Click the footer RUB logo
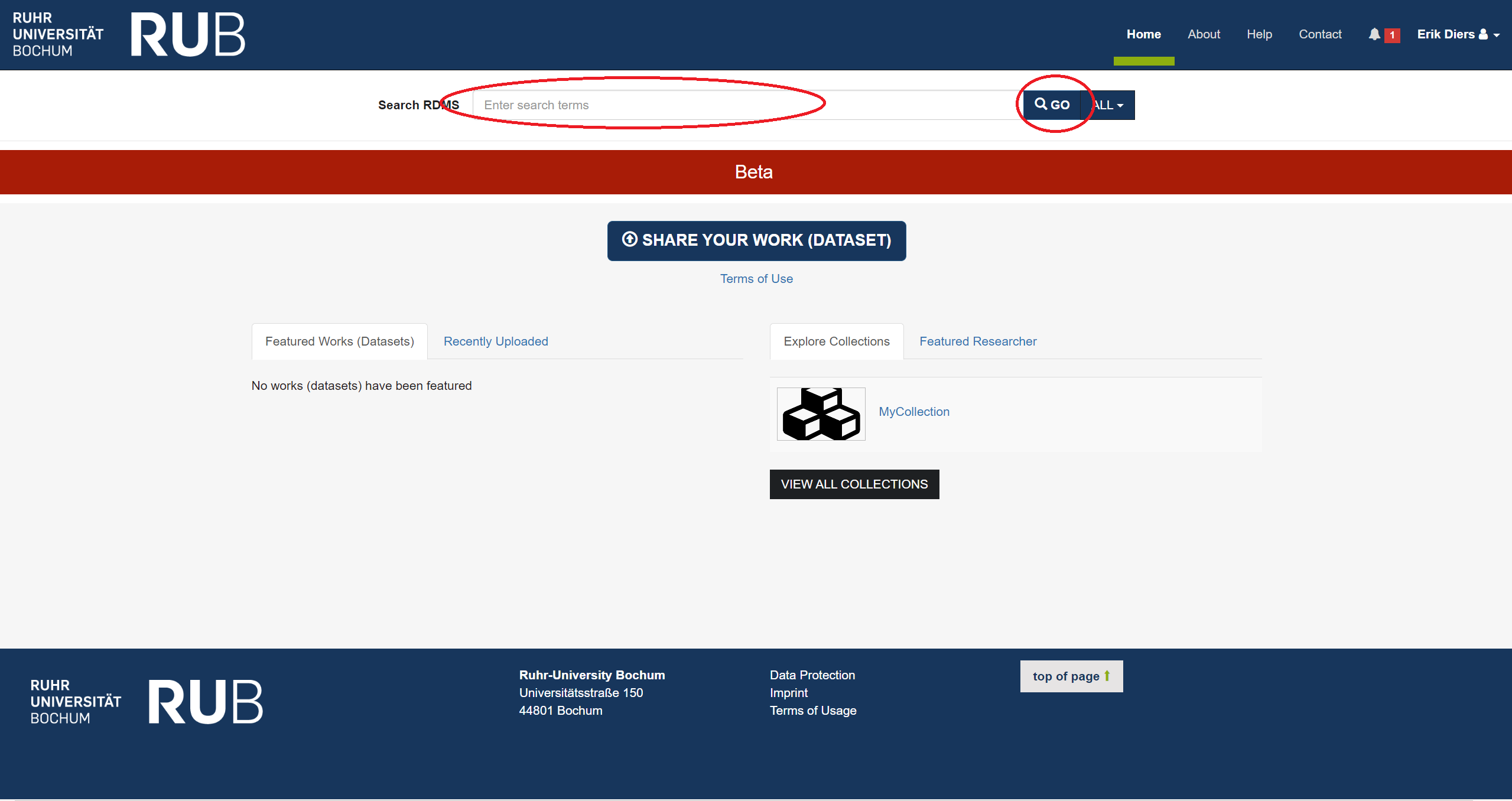Screen dimensions: 1512x801 coord(205,701)
